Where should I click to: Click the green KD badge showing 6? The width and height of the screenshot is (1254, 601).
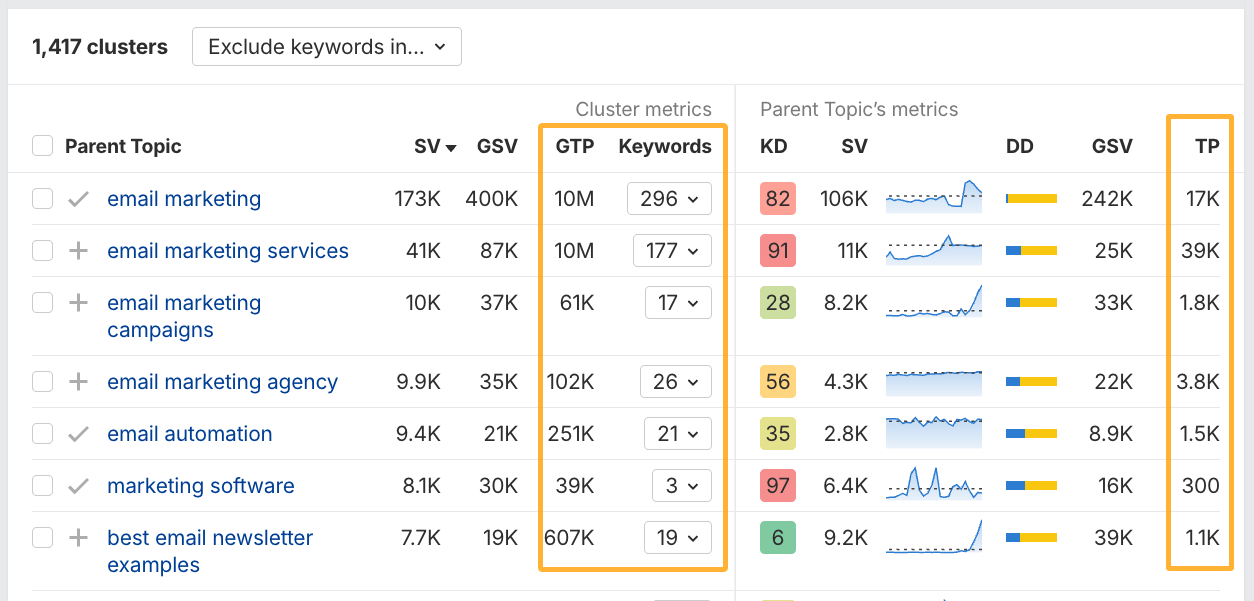pos(777,537)
